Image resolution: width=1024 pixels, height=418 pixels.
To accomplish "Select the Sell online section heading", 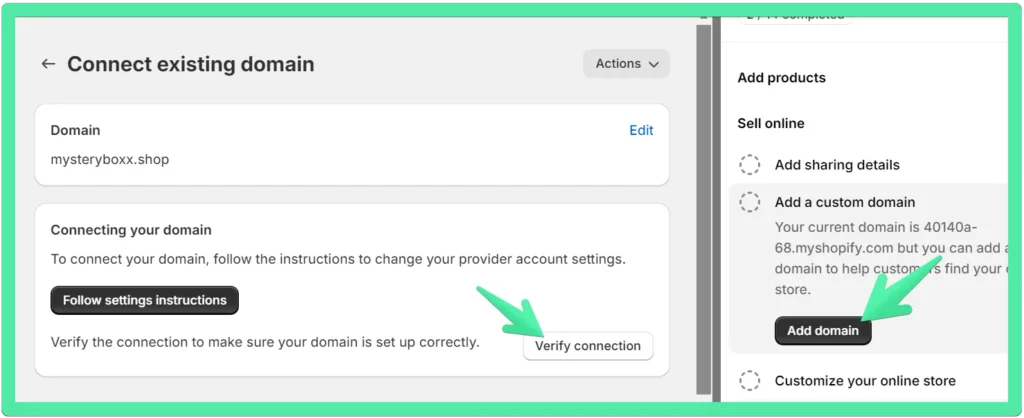I will pos(771,123).
